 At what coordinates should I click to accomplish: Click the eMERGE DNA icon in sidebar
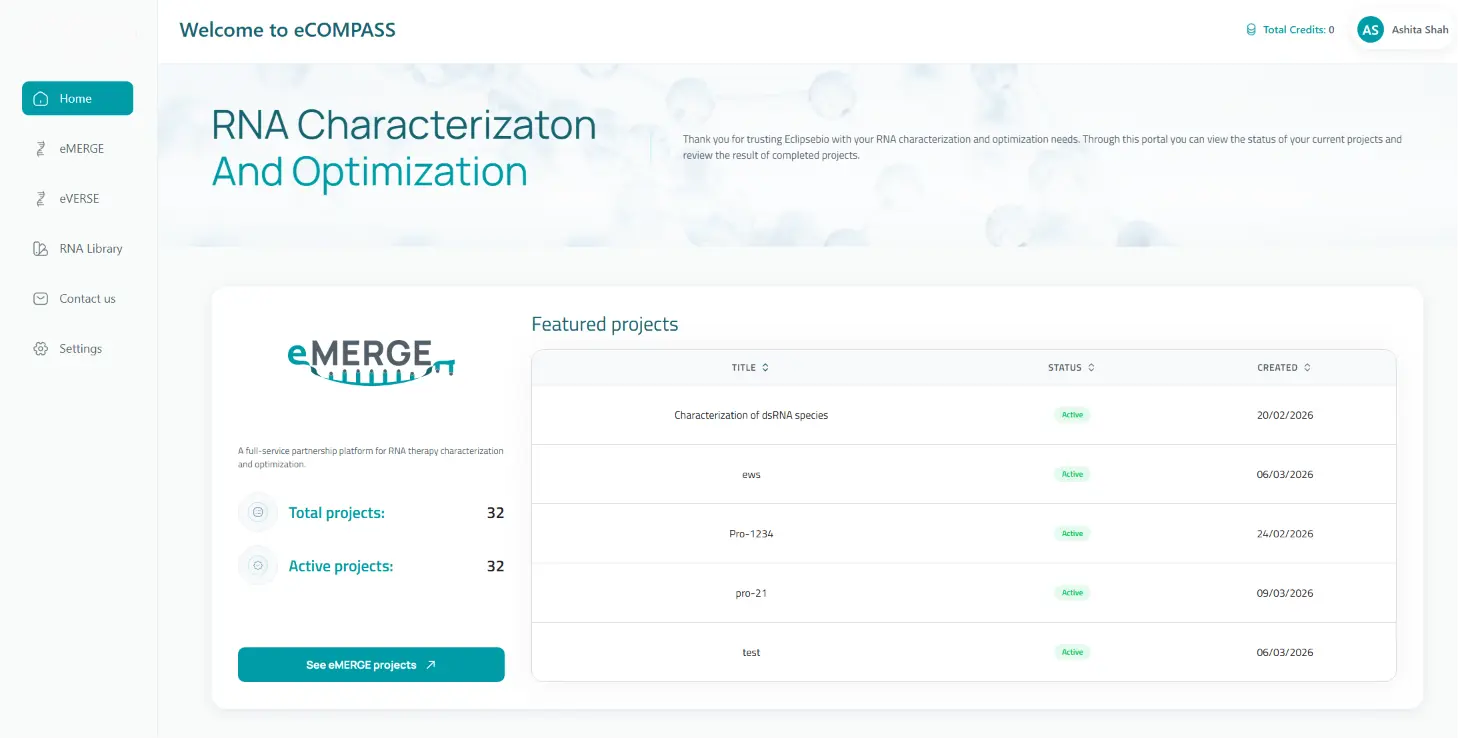(41, 149)
